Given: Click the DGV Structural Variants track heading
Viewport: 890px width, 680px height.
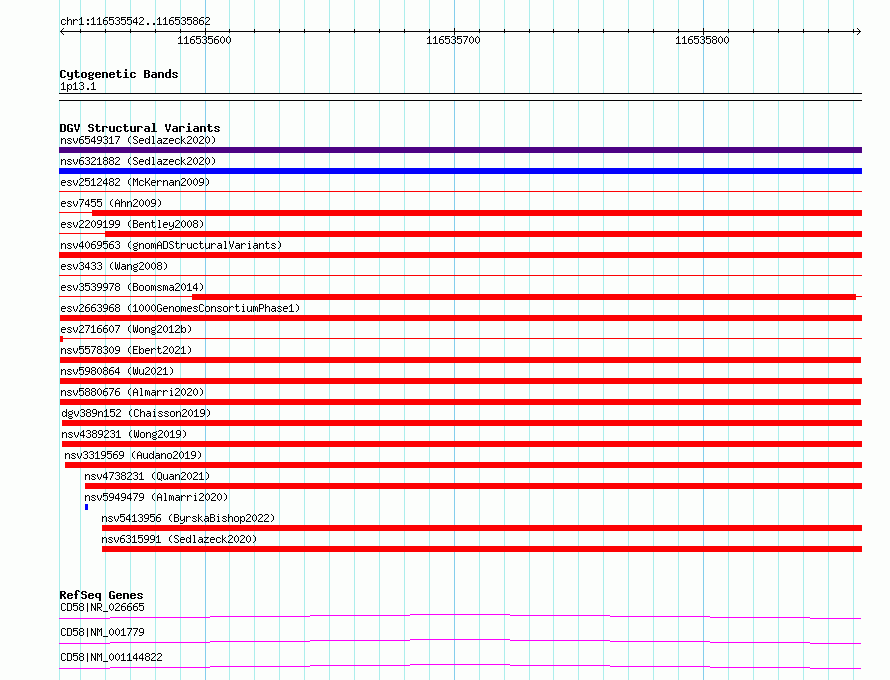Looking at the screenshot, I should pyautogui.click(x=140, y=128).
